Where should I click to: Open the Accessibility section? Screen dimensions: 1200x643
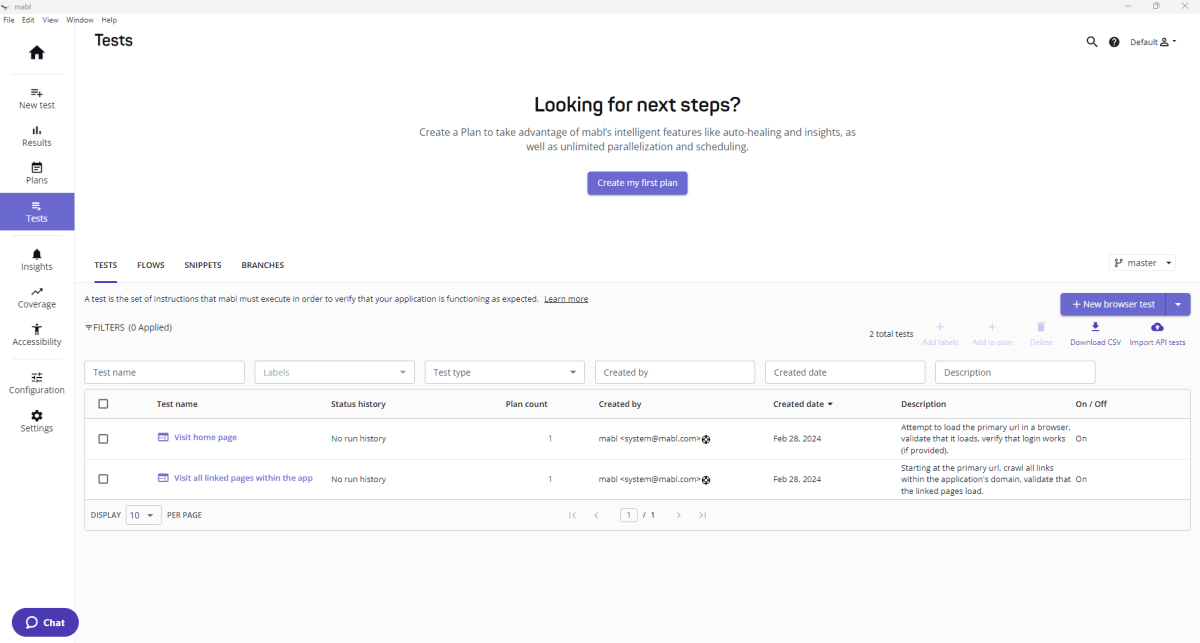[x=36, y=335]
